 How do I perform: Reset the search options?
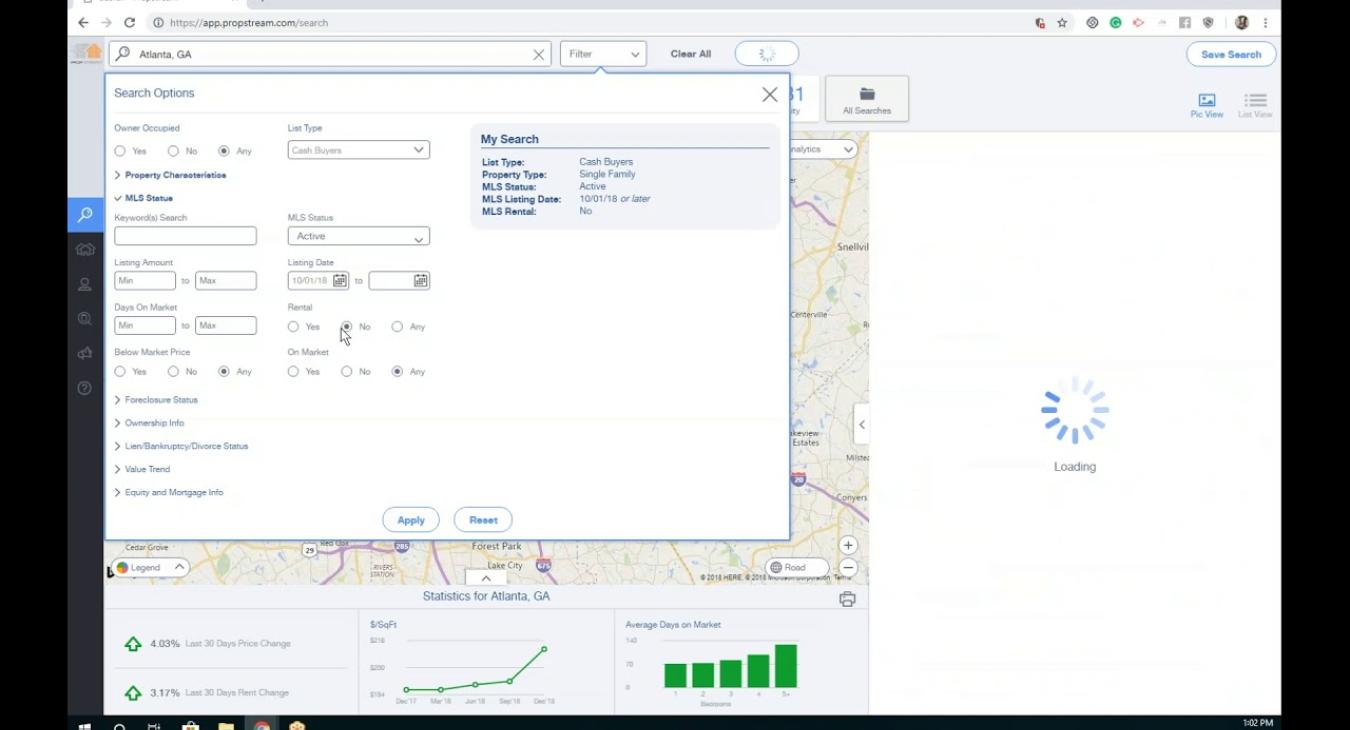[483, 520]
